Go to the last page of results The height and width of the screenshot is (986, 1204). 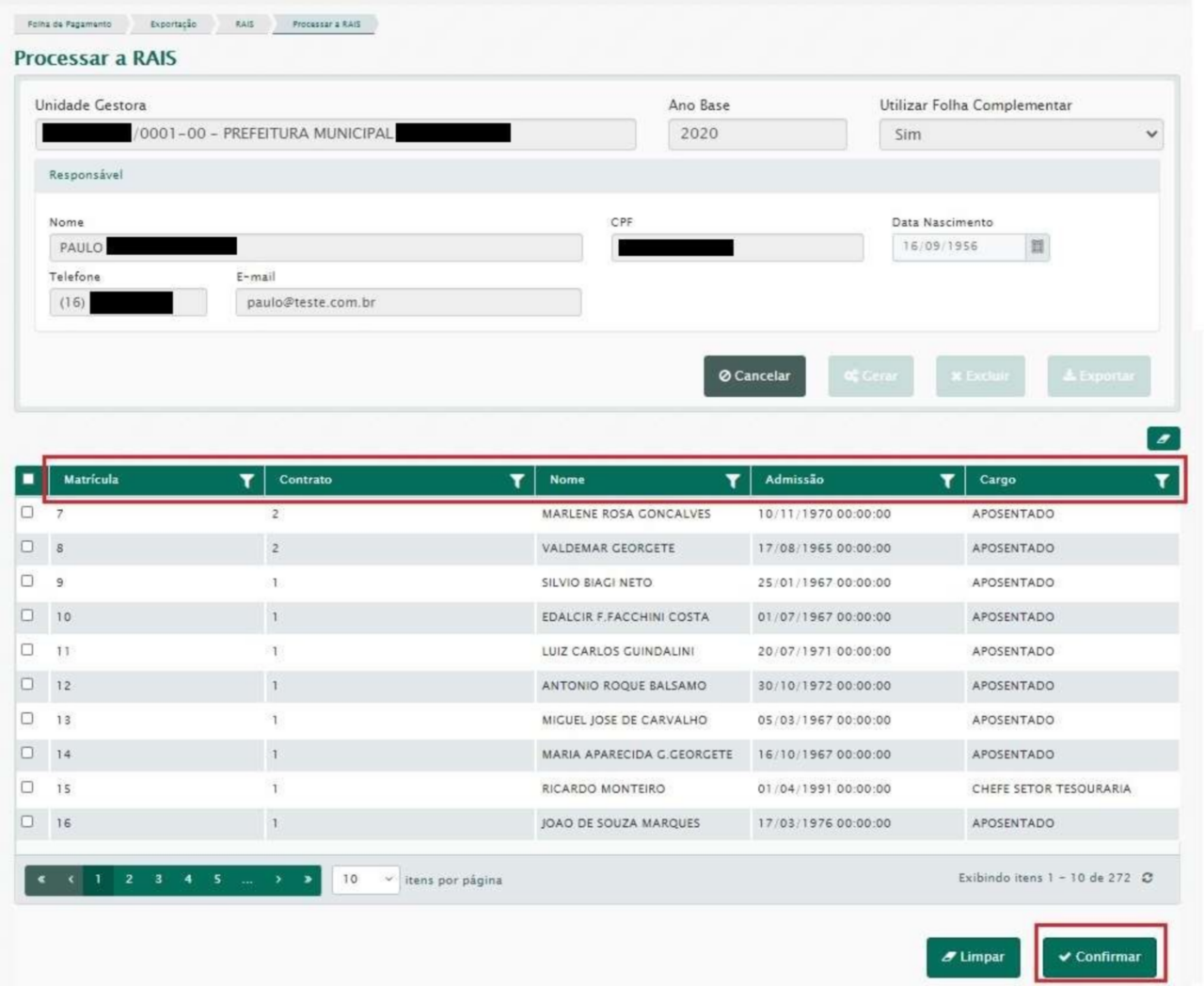308,880
